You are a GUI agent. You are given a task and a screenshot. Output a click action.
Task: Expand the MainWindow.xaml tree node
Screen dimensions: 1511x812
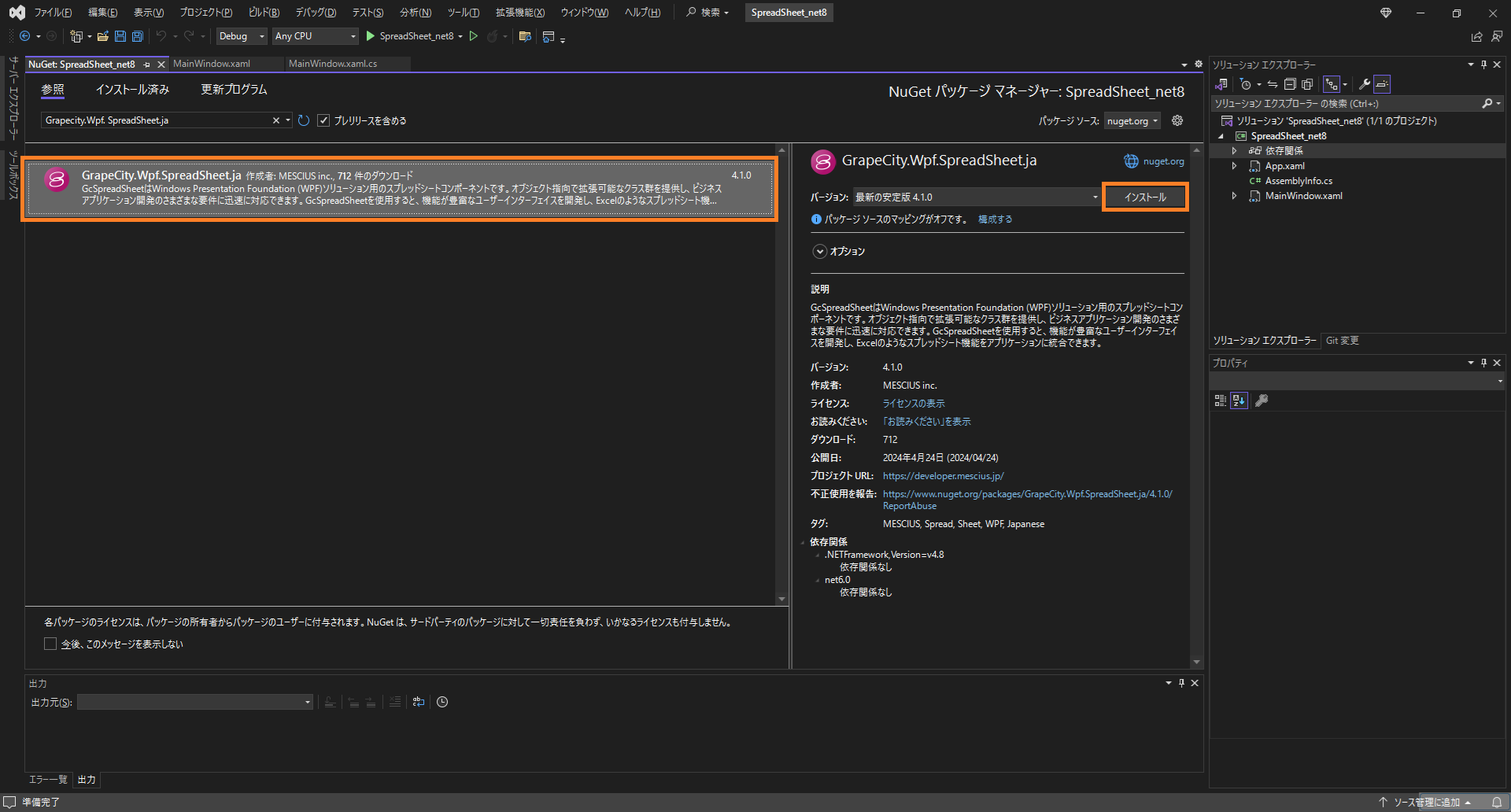pos(1234,196)
